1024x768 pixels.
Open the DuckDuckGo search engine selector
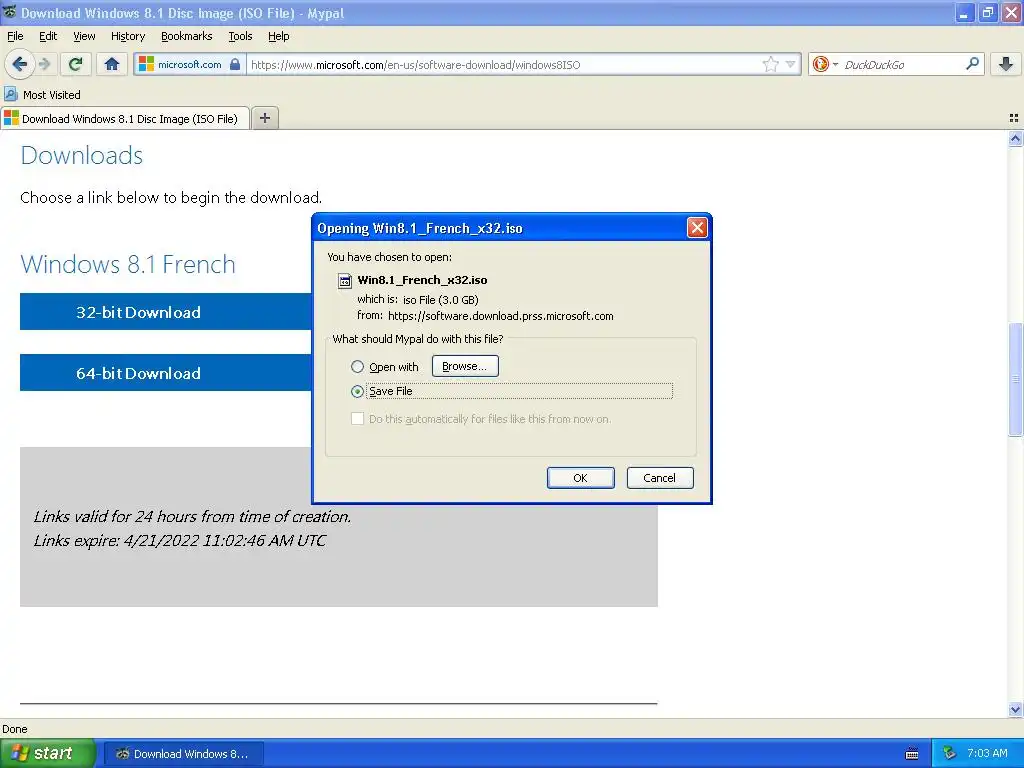tap(825, 64)
